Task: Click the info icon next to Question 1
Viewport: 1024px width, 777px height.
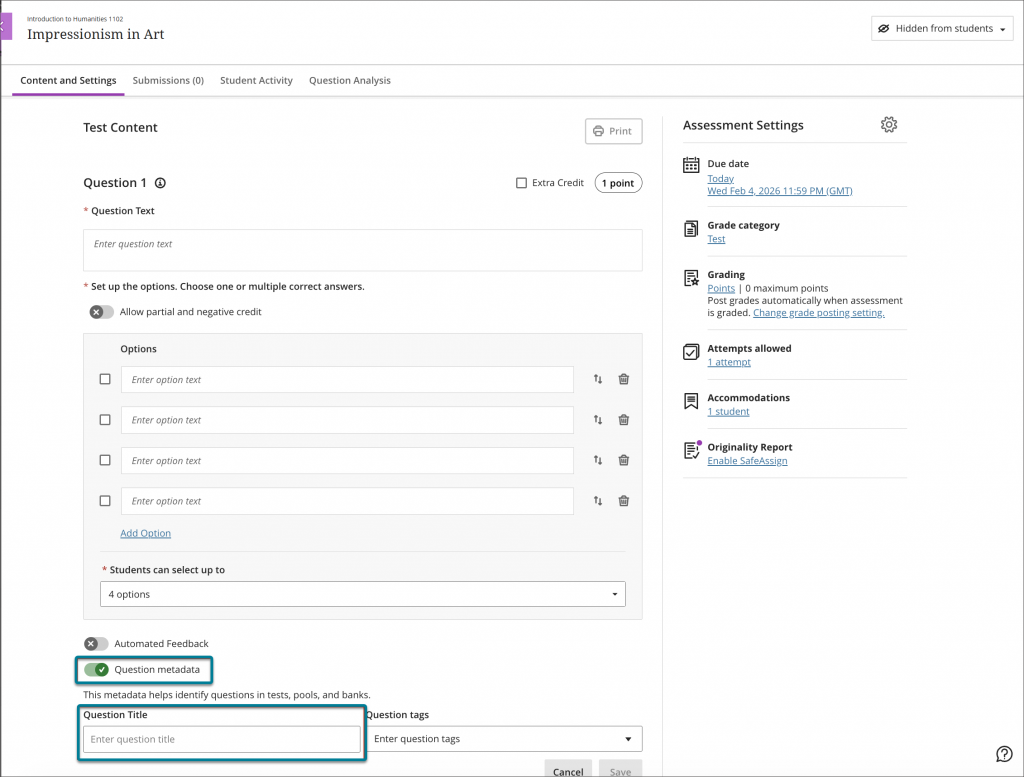Action: 160,183
